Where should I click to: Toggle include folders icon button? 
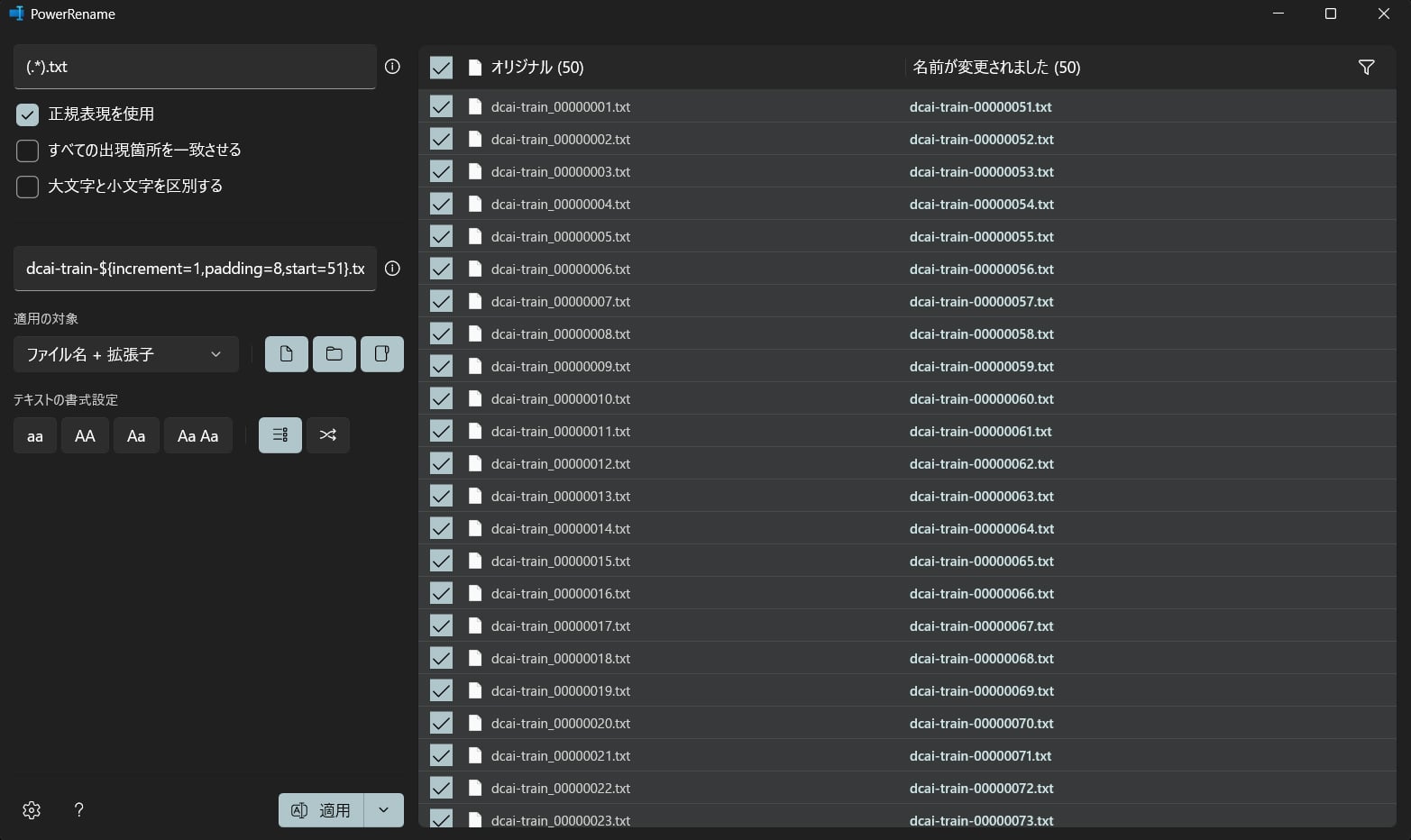pyautogui.click(x=334, y=354)
